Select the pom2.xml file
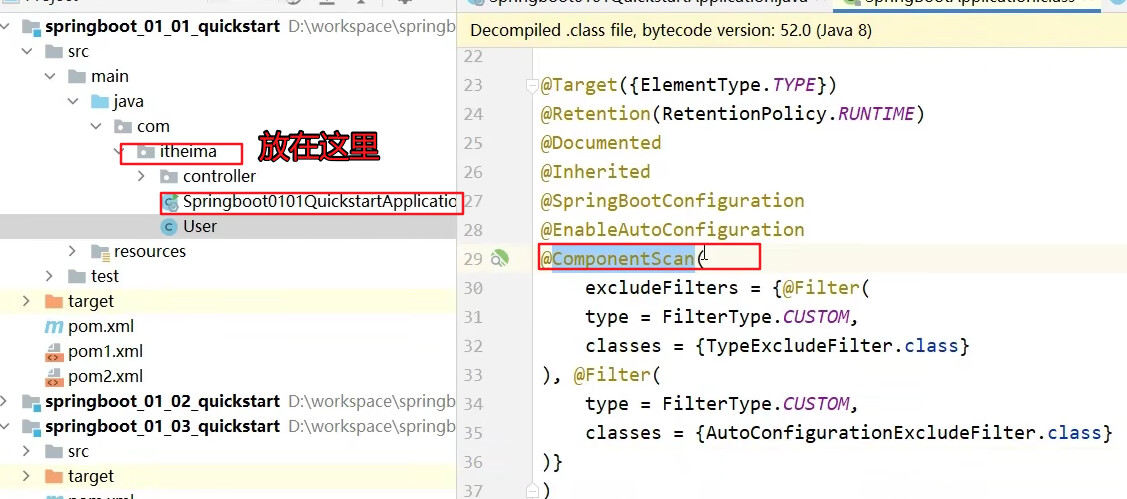Viewport: 1127px width, 499px height. pyautogui.click(x=106, y=376)
